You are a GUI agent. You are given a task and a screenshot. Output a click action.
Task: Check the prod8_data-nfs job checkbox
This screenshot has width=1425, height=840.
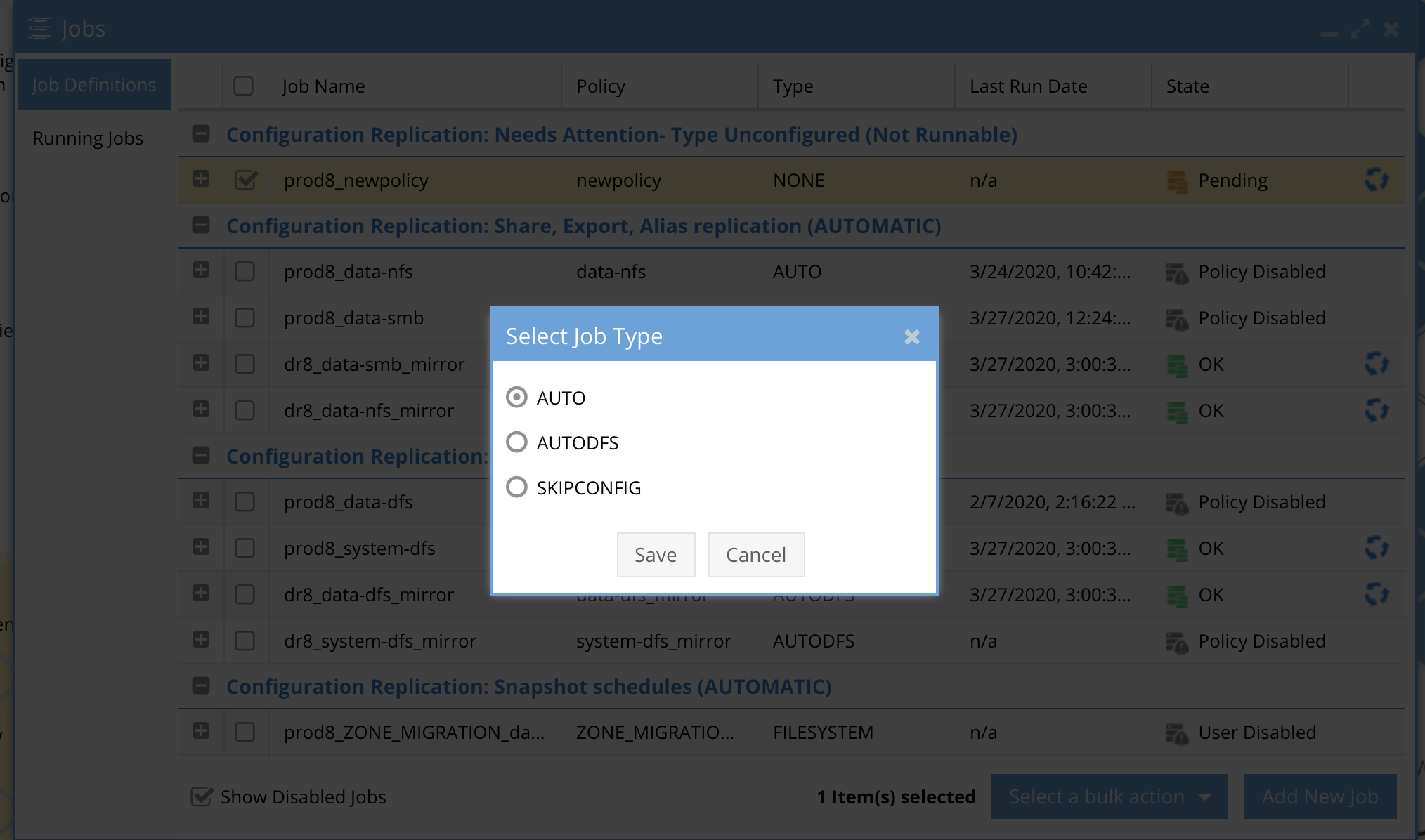click(245, 272)
